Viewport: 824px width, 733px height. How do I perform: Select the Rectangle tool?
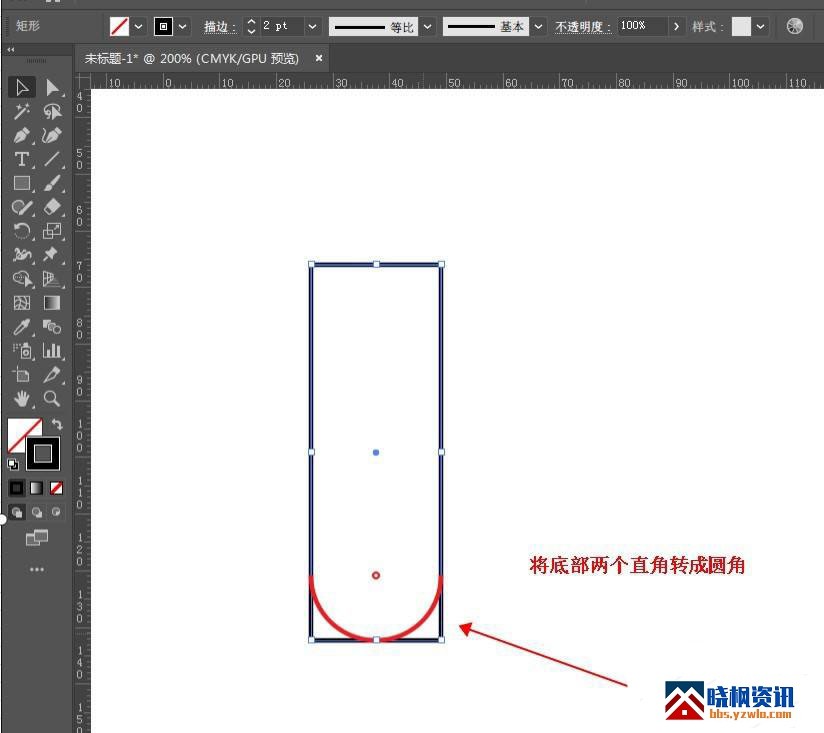[x=22, y=184]
